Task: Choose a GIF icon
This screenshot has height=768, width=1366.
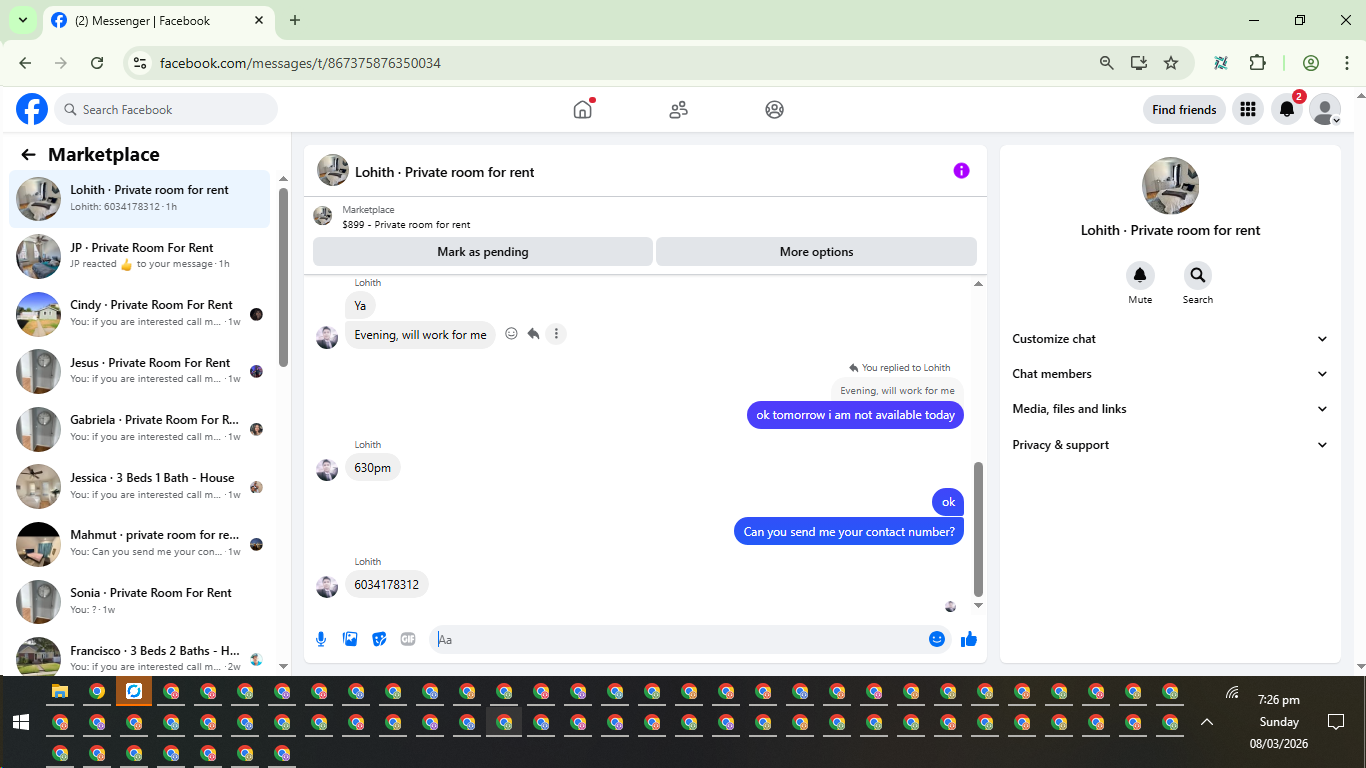Action: point(408,639)
